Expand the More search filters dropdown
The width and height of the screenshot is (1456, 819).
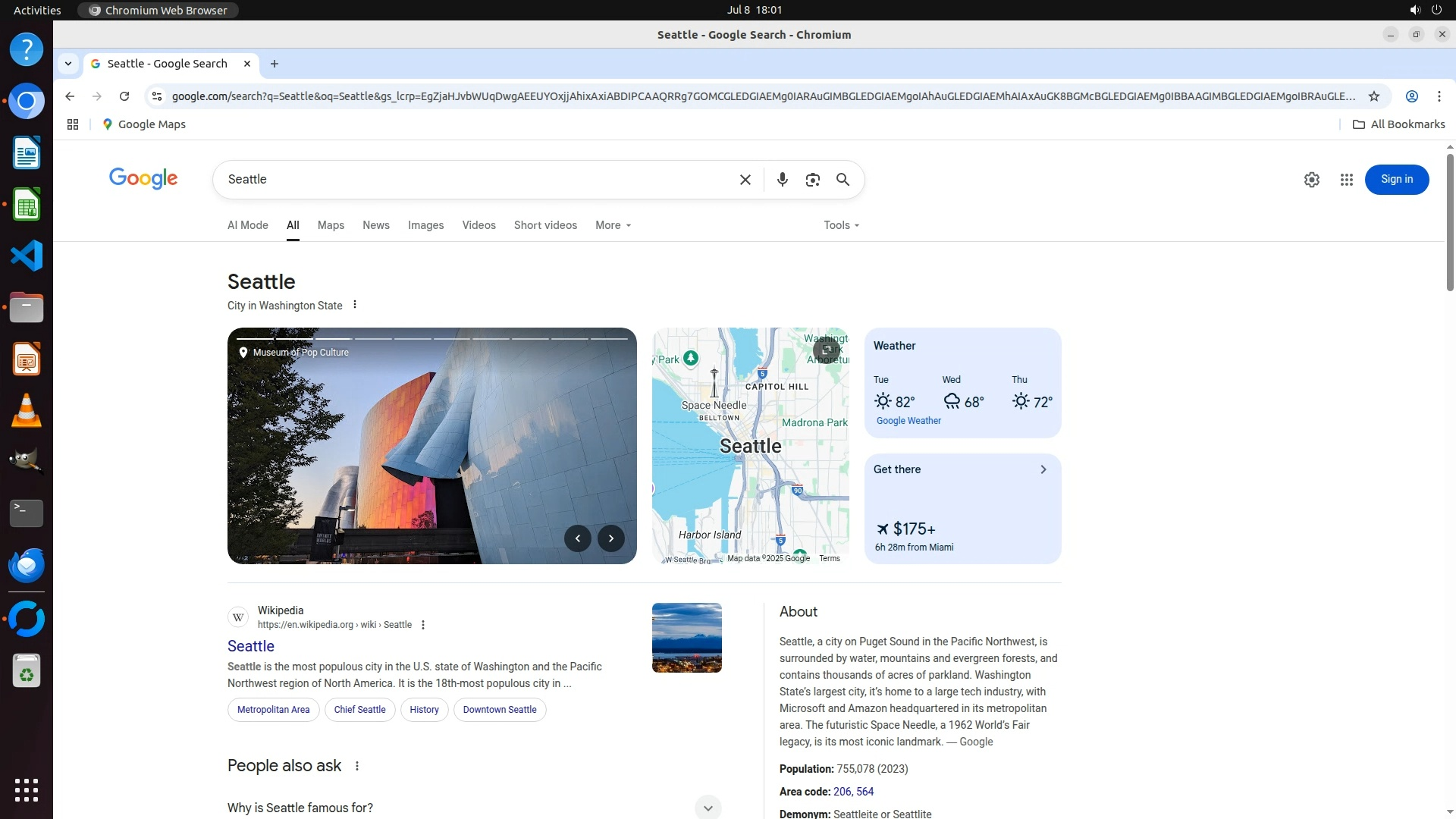point(613,225)
